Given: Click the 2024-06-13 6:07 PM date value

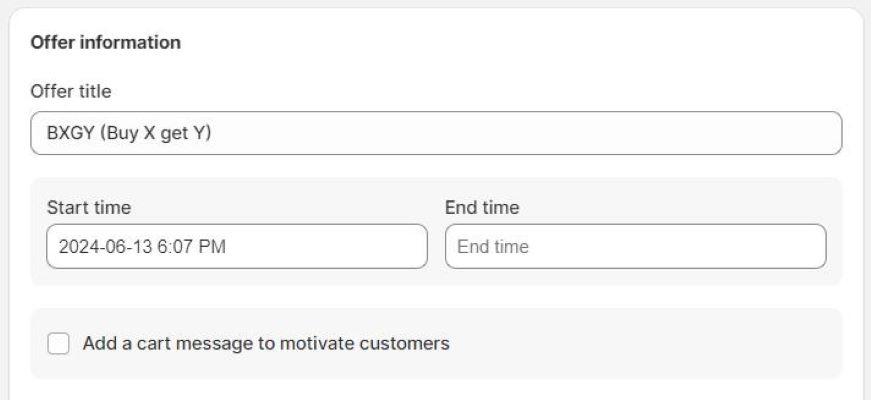Looking at the screenshot, I should pyautogui.click(x=141, y=246).
